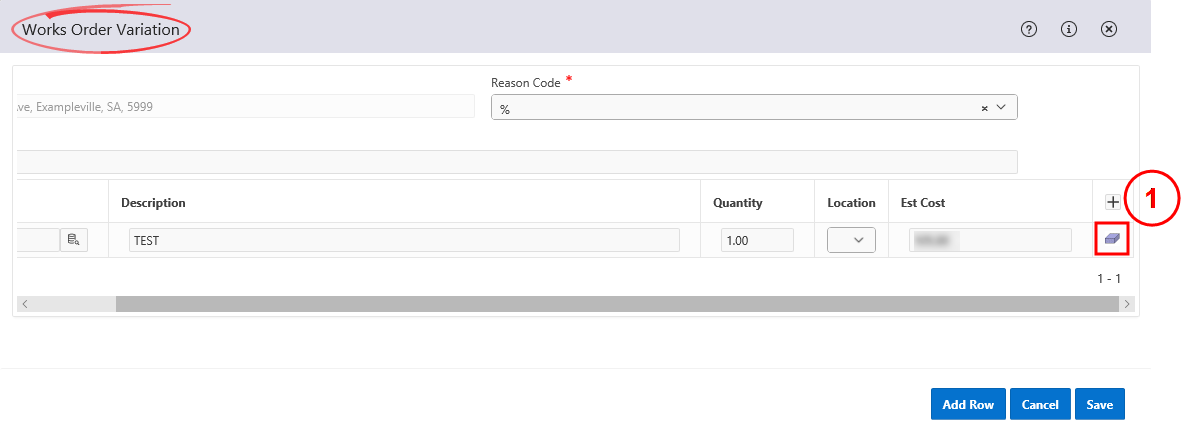Expand the Reason Code dropdown arrow
Image resolution: width=1192 pixels, height=443 pixels.
[1001, 108]
